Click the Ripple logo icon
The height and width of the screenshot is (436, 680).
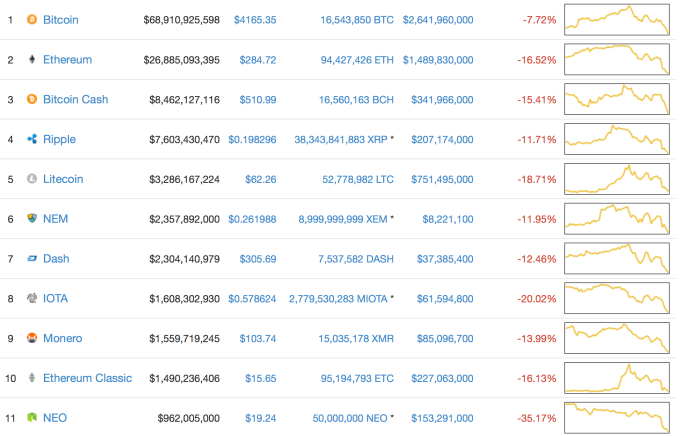pos(31,139)
